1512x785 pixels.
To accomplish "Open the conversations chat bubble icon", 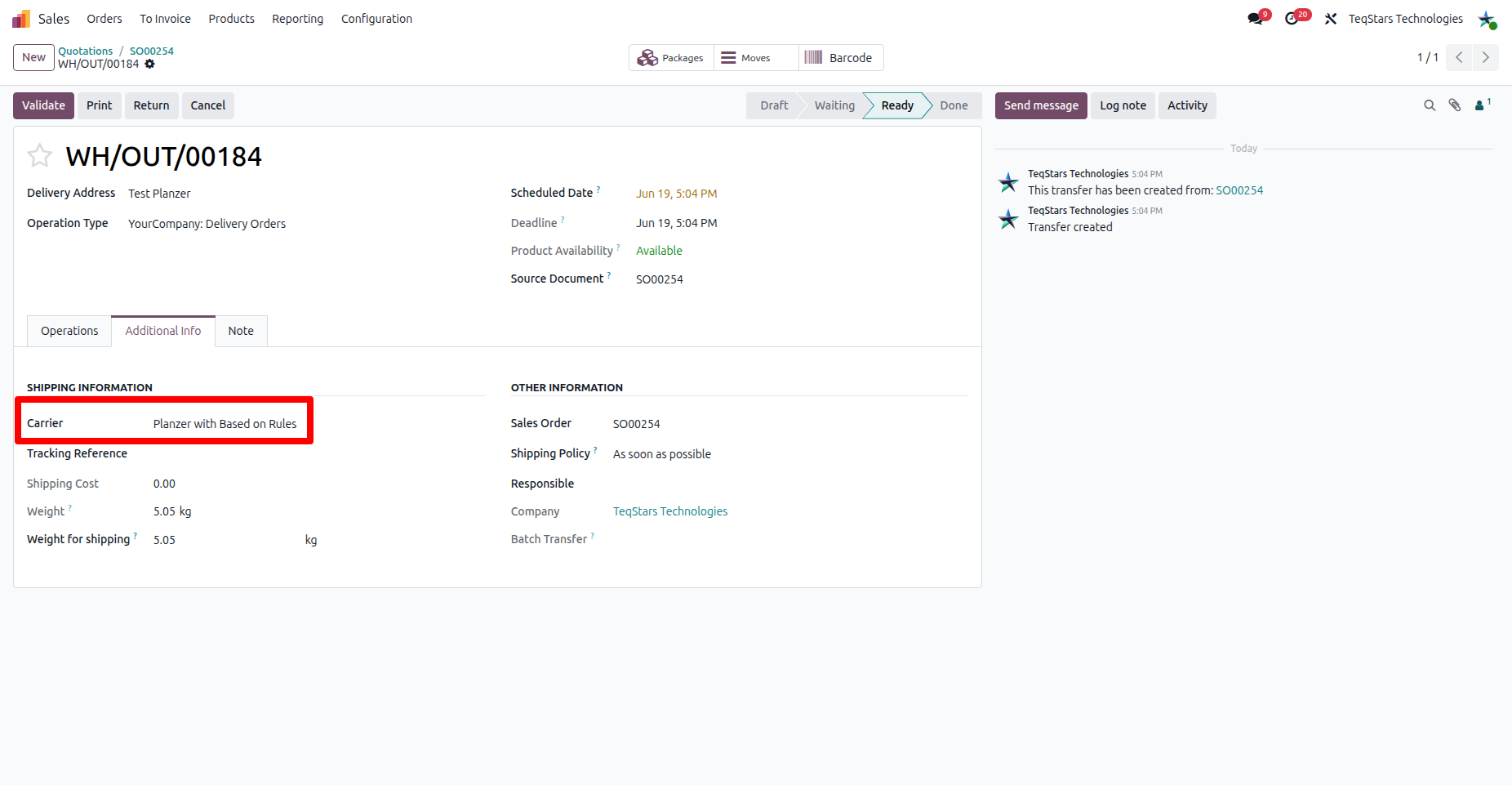I will pos(1256,19).
